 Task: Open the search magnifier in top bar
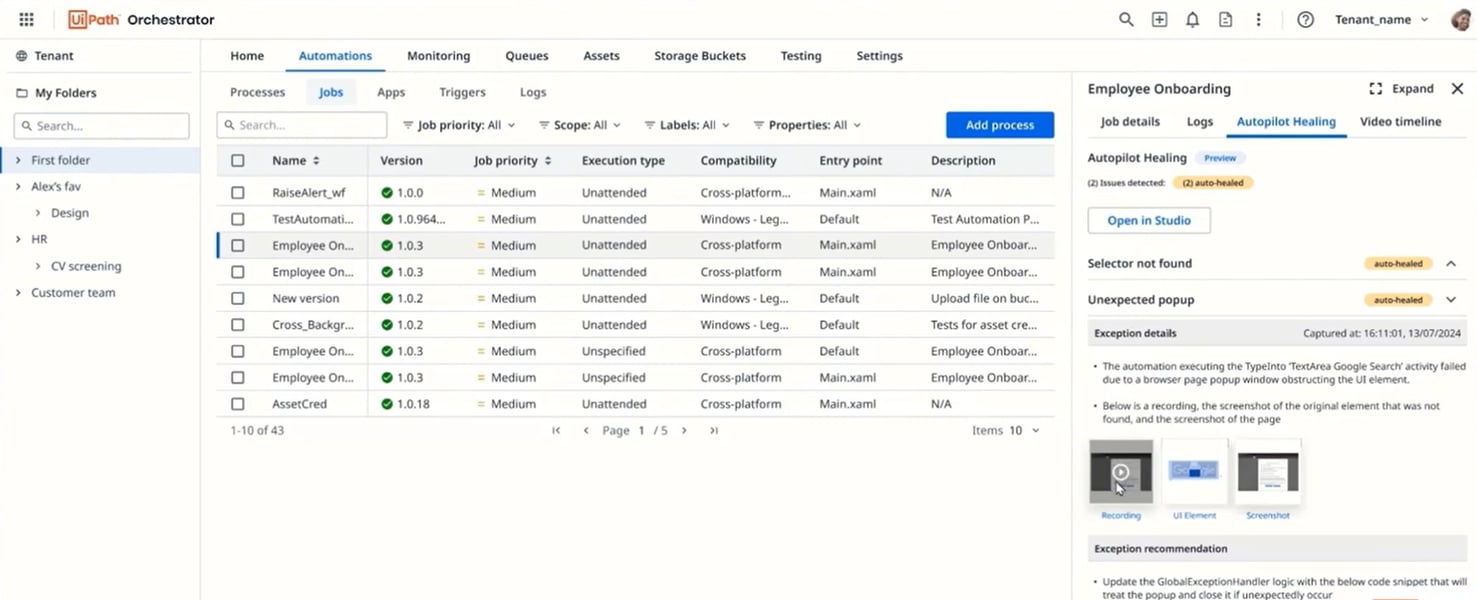[x=1126, y=19]
